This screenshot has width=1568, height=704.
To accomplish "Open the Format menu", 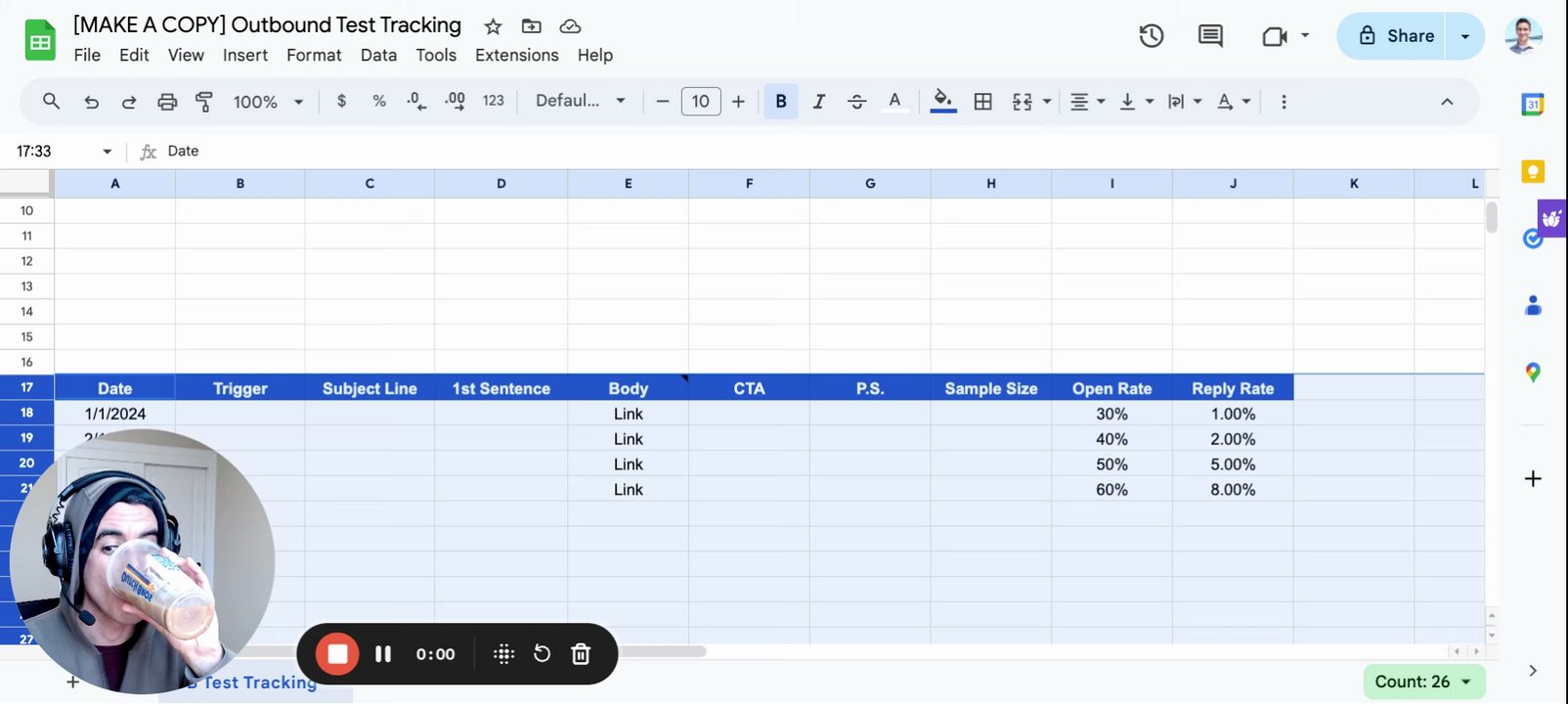I will pos(314,55).
